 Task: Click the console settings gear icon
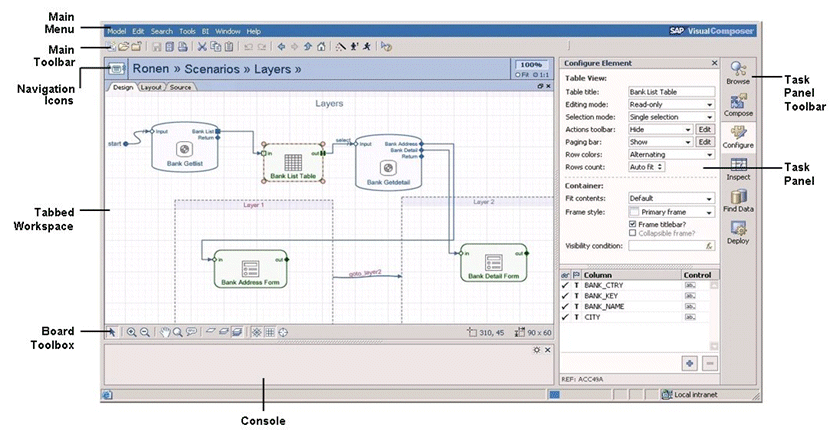pyautogui.click(x=537, y=350)
